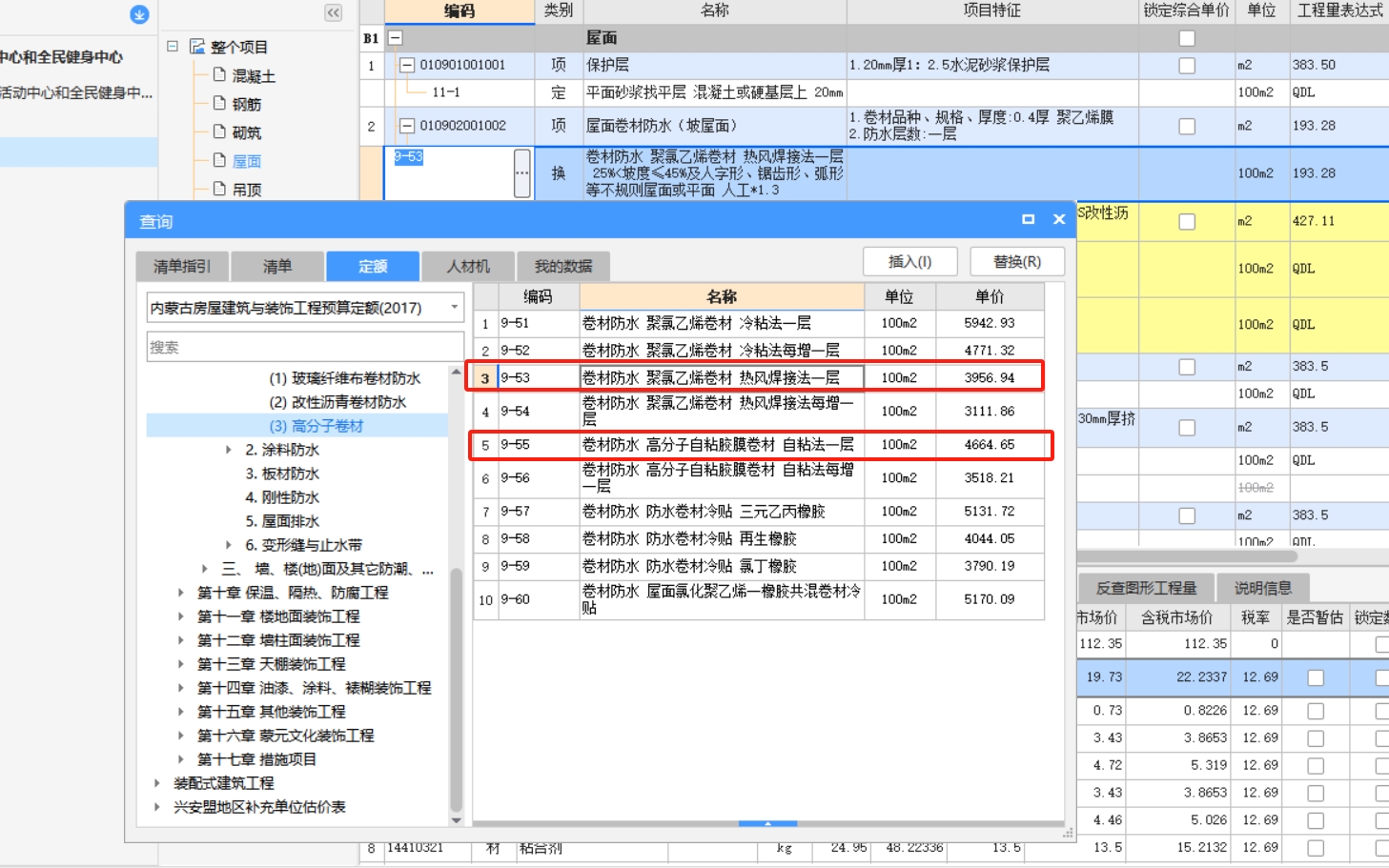Viewport: 1389px width, 868px height.
Task: Toggle 是否暂估 checkbox in the 4.72 row
Action: click(1316, 765)
